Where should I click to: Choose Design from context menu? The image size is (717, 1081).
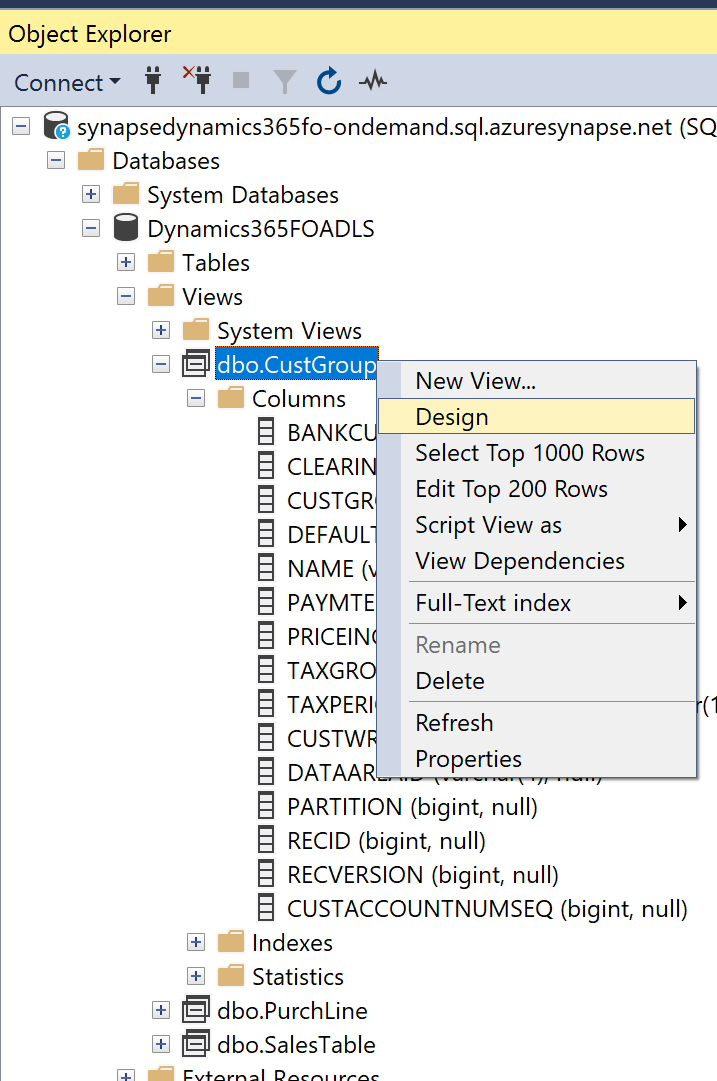pos(536,416)
